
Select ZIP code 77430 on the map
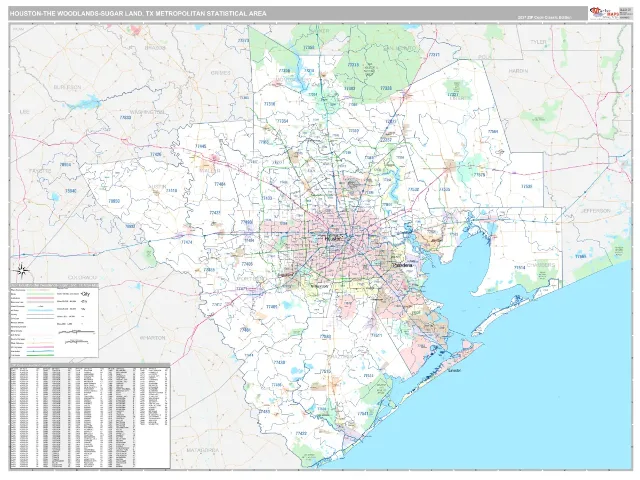(279, 362)
